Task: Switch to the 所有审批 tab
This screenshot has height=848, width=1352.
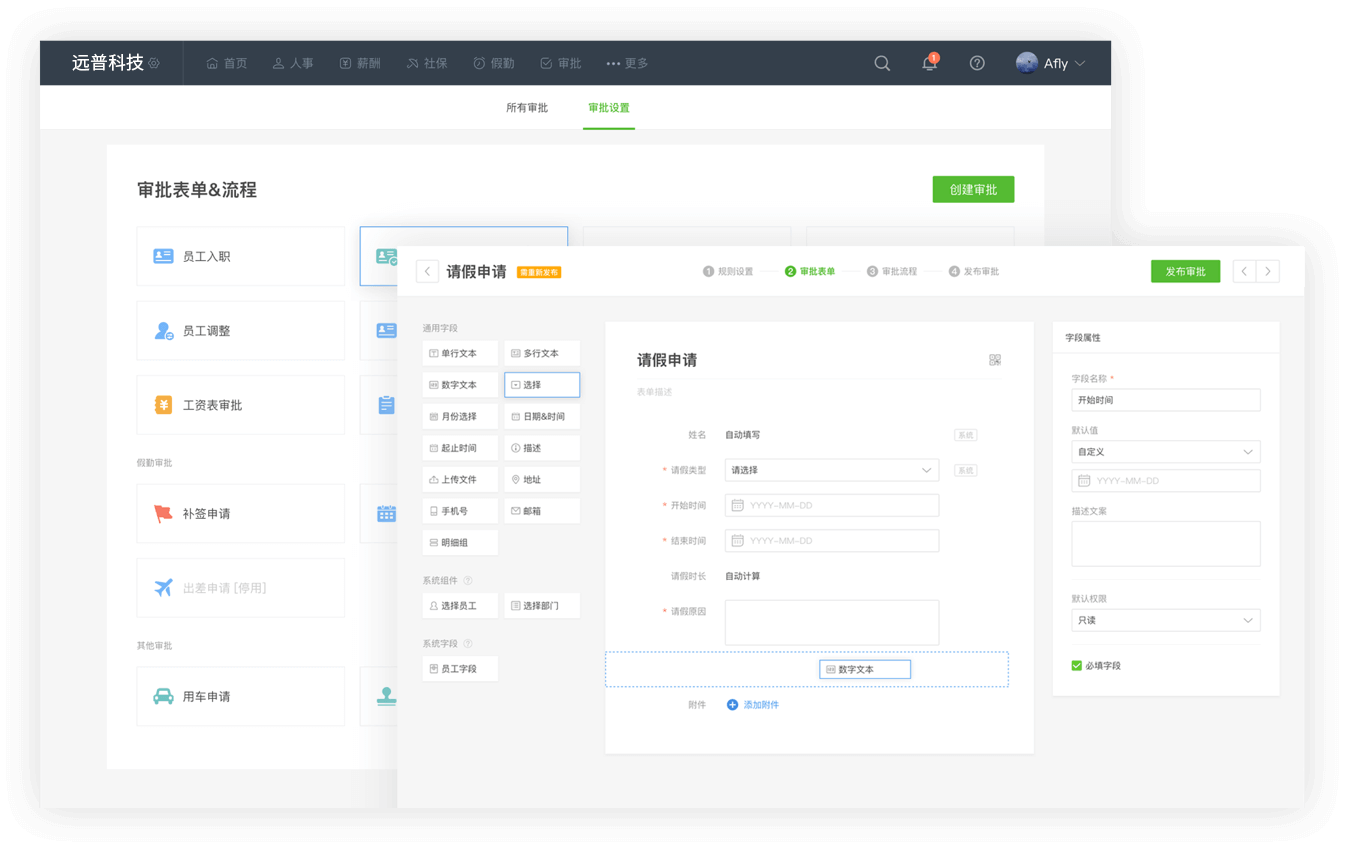Action: [527, 108]
